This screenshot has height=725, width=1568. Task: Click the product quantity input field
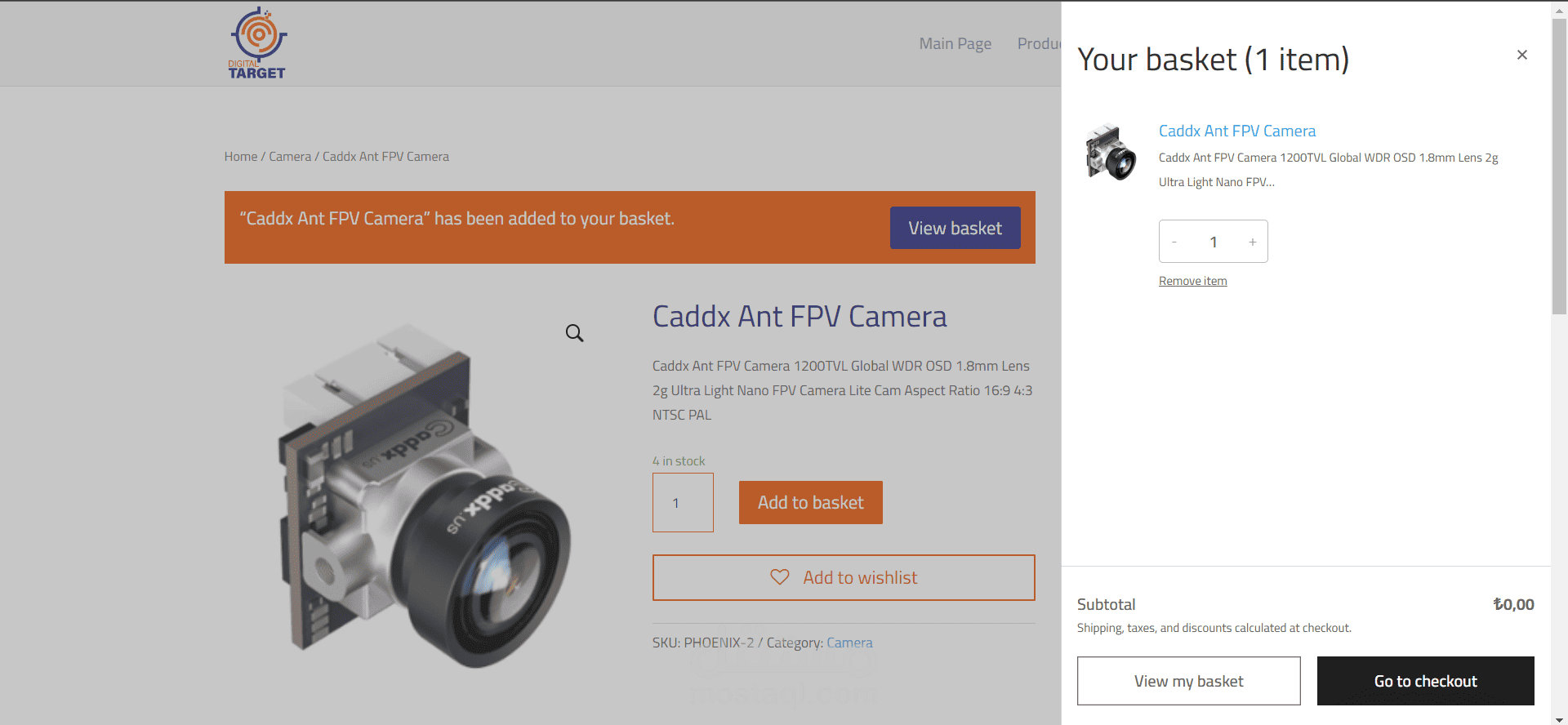coord(683,502)
